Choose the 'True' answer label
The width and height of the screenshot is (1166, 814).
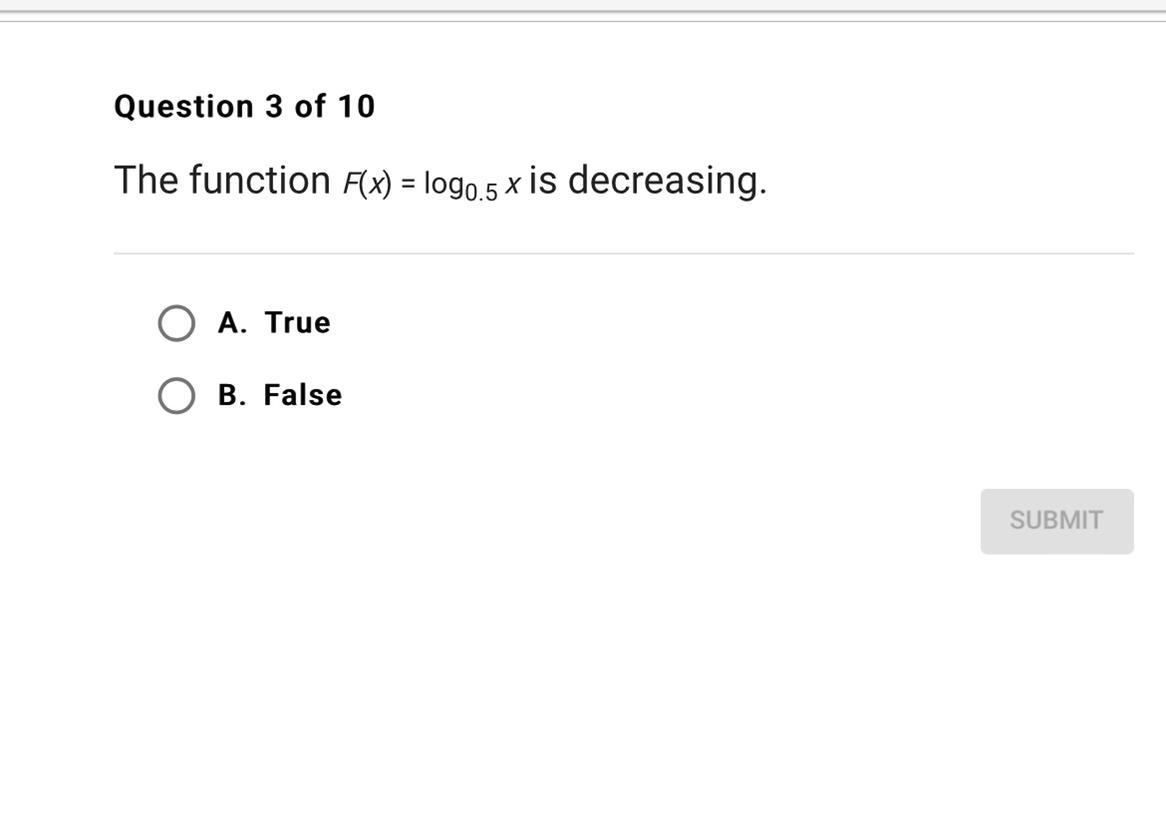click(297, 323)
